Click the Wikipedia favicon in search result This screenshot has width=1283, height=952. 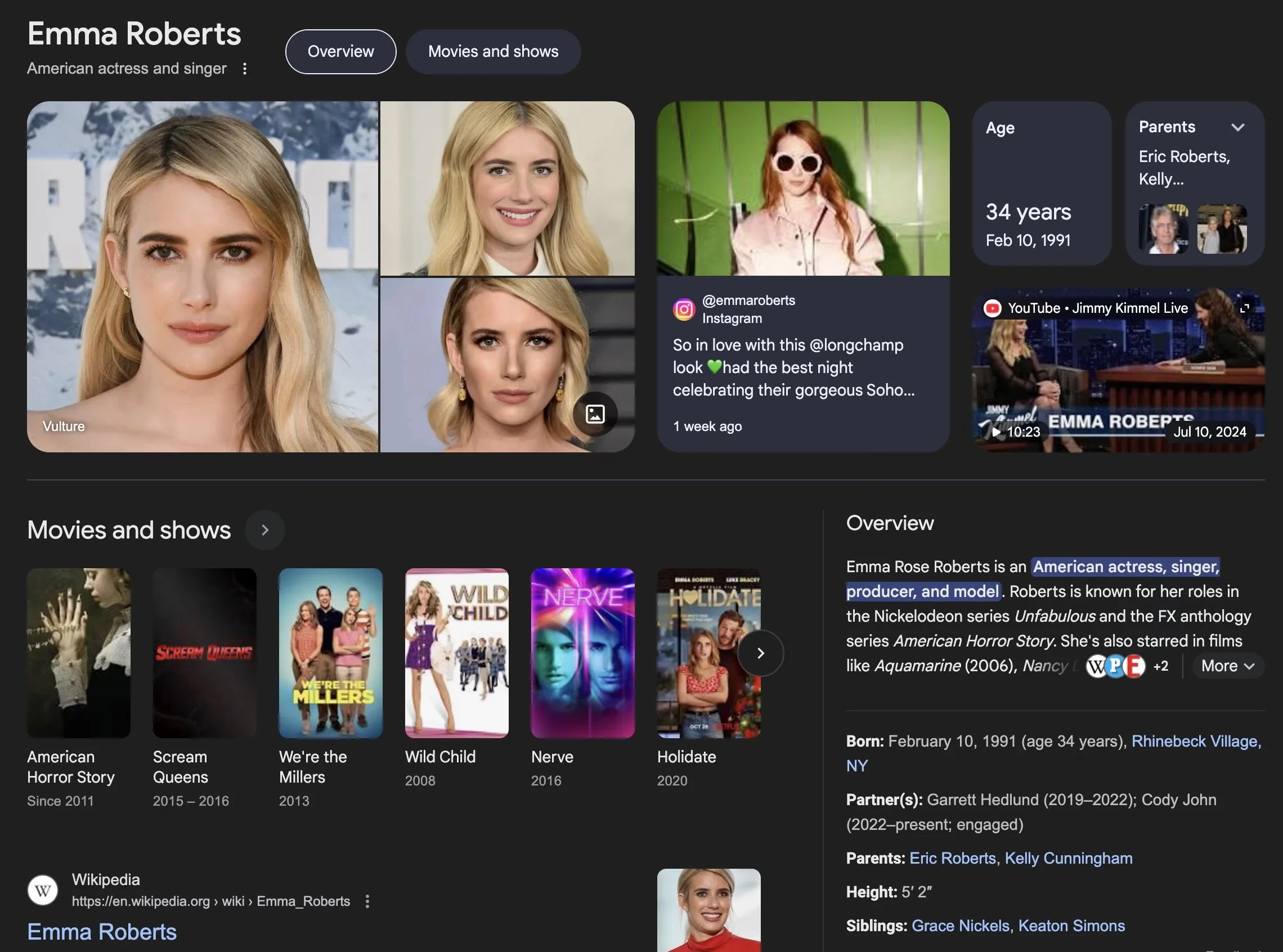pos(43,890)
